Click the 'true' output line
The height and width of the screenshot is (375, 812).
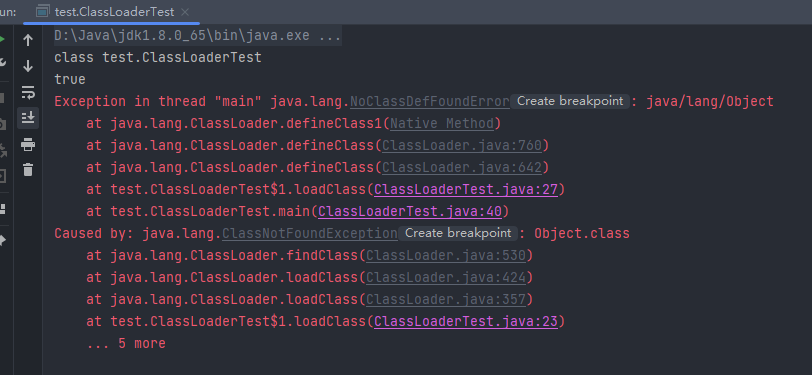[70, 79]
